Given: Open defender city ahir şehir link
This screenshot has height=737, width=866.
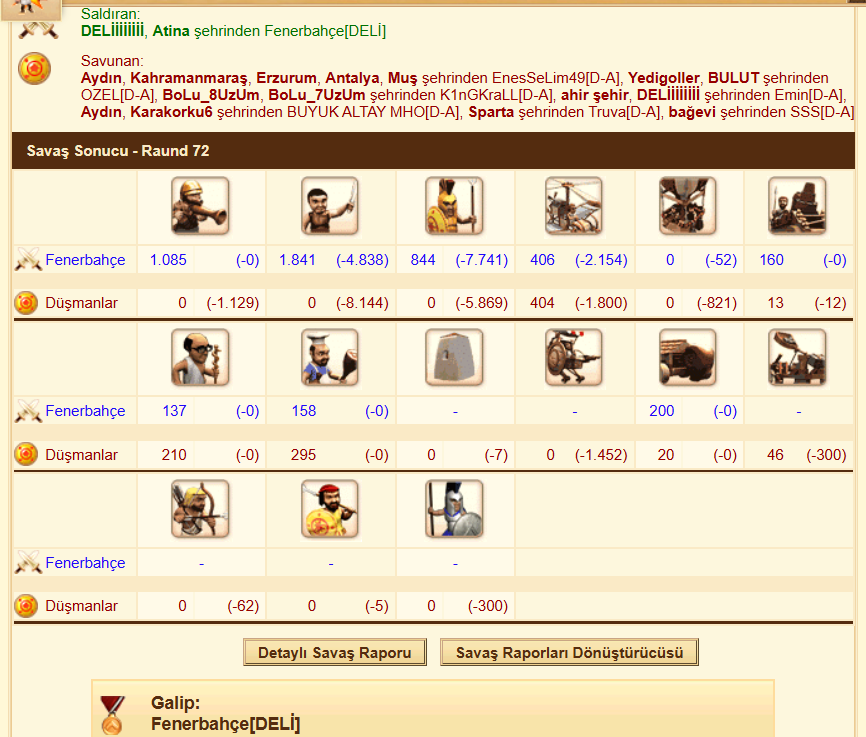Looking at the screenshot, I should pyautogui.click(x=595, y=95).
